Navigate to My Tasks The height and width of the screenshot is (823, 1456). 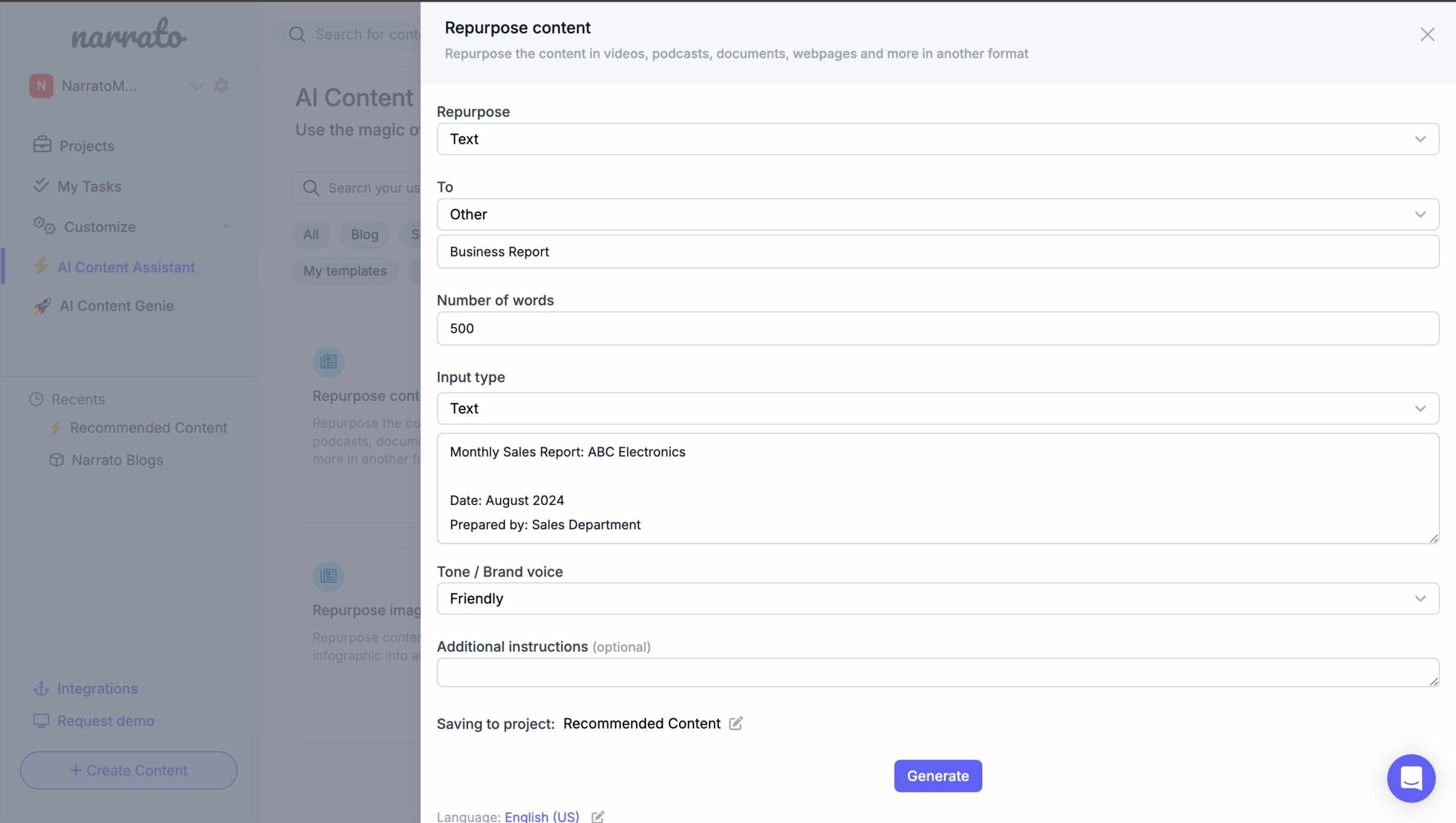coord(89,186)
